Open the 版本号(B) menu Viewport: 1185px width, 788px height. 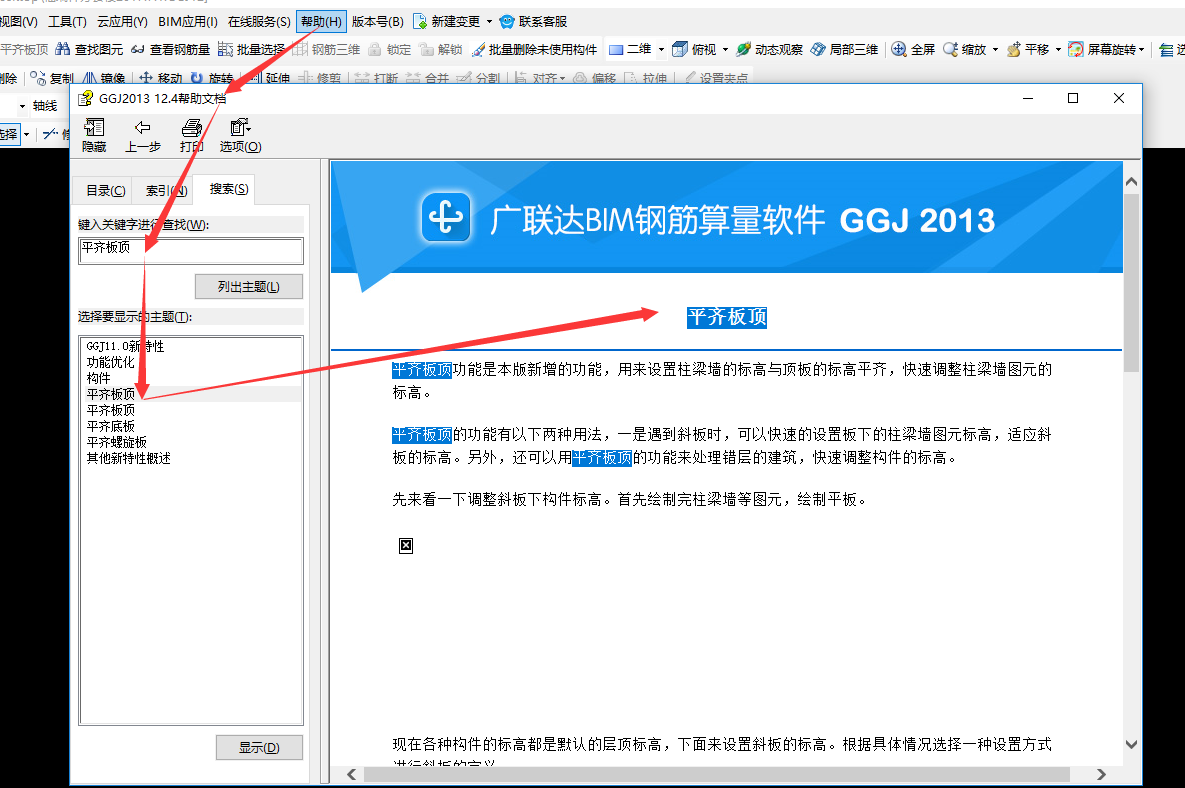click(x=378, y=21)
